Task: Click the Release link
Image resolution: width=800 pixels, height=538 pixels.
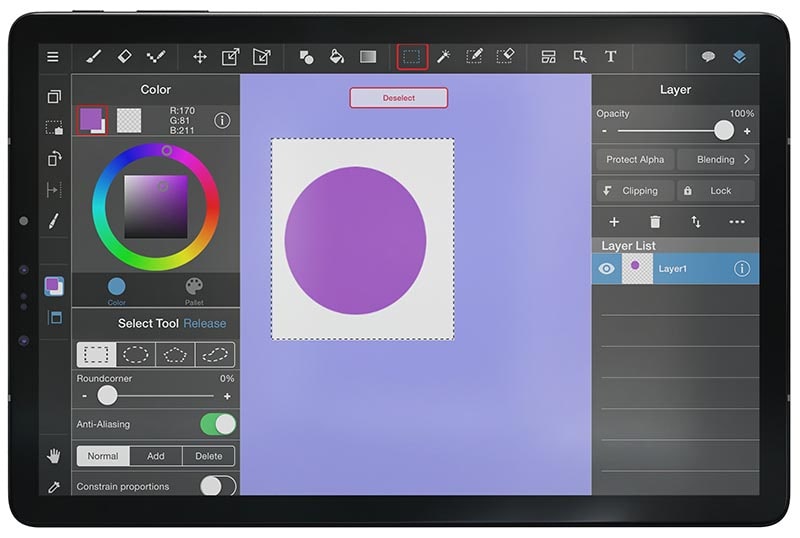Action: (205, 324)
